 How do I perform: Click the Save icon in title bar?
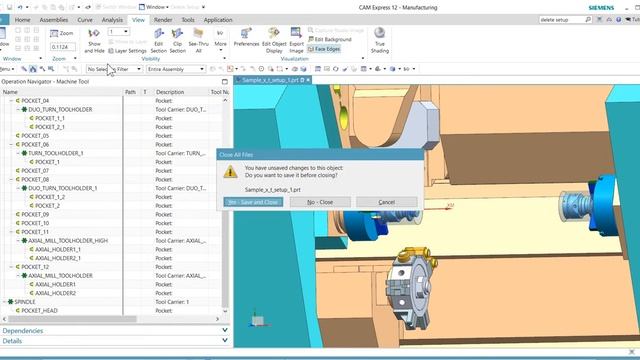pyautogui.click(x=9, y=7)
